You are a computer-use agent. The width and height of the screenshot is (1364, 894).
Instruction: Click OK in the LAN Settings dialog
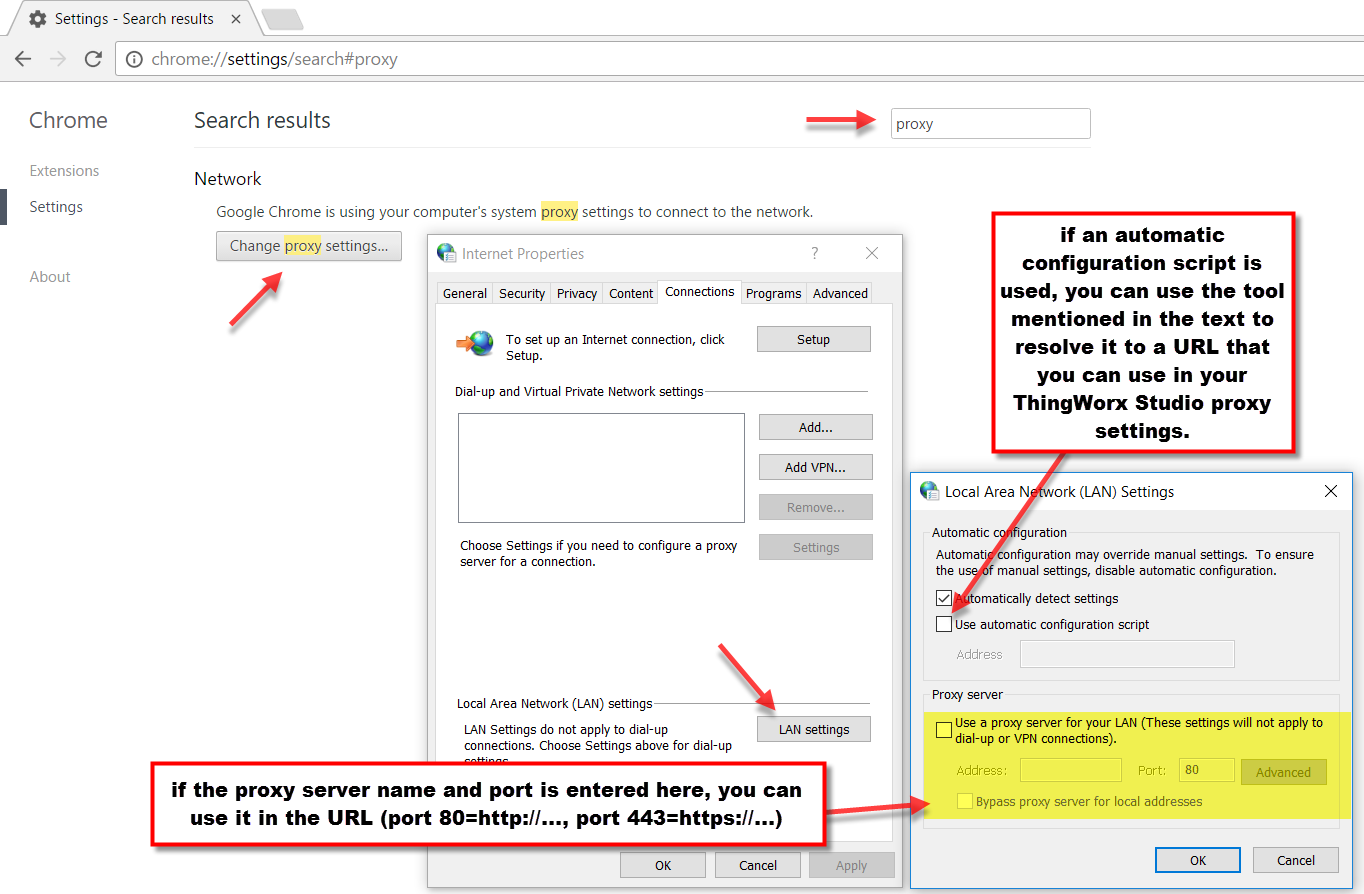click(1198, 860)
